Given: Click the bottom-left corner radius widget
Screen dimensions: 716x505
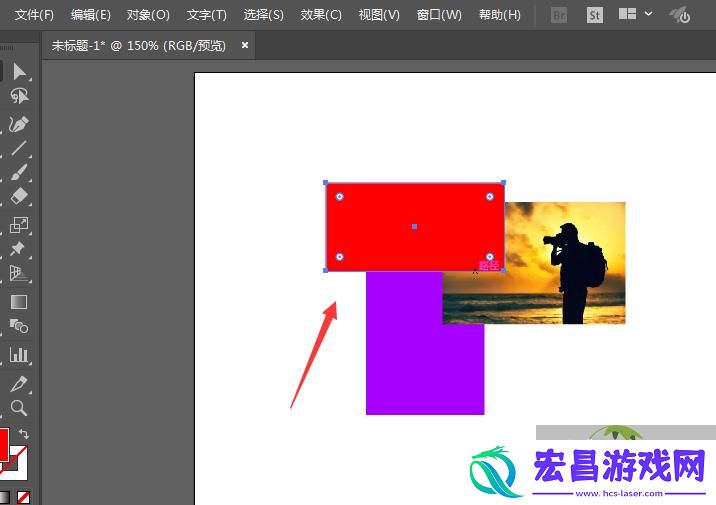Looking at the screenshot, I should (x=340, y=257).
